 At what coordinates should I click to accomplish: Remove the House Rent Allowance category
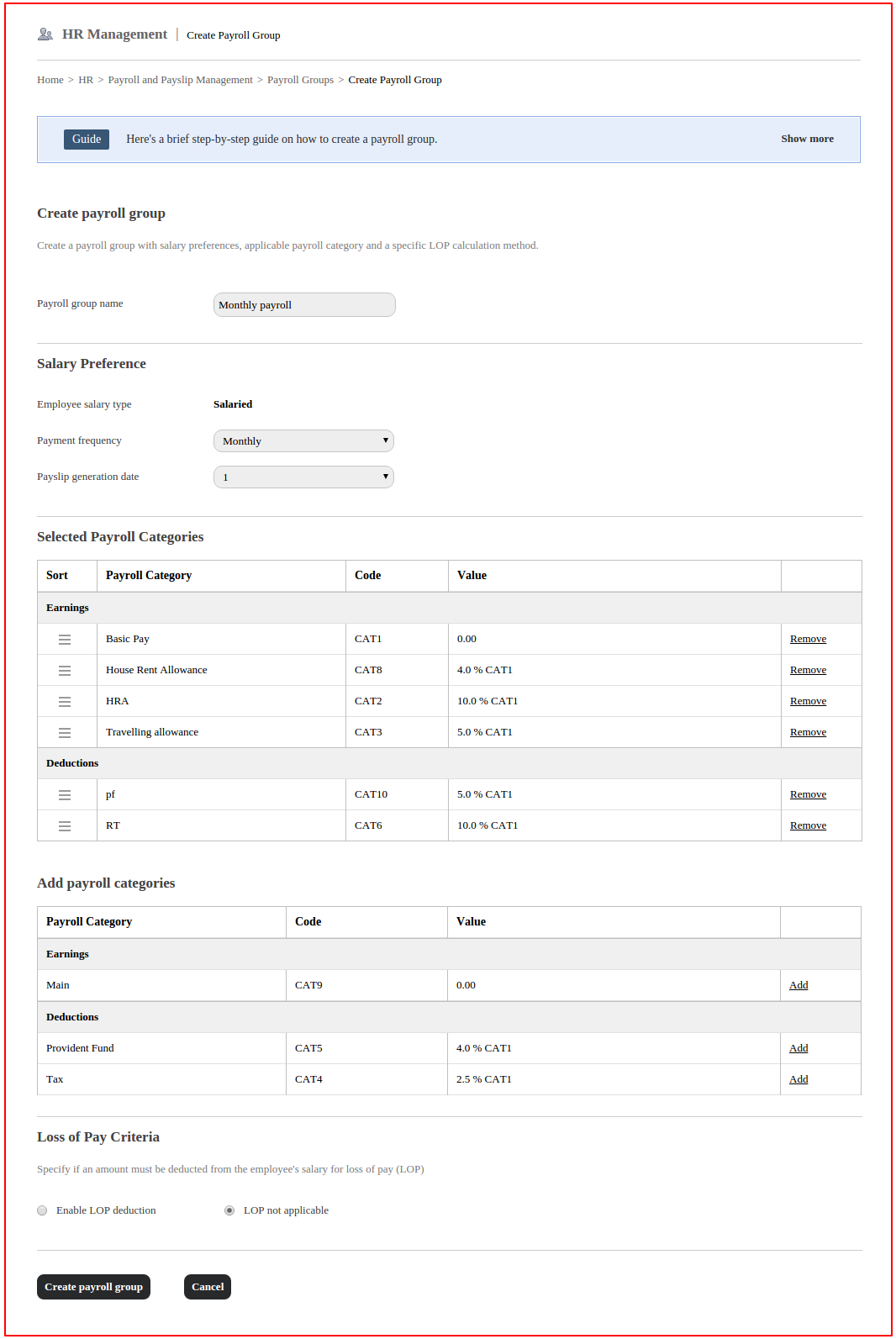pos(808,670)
